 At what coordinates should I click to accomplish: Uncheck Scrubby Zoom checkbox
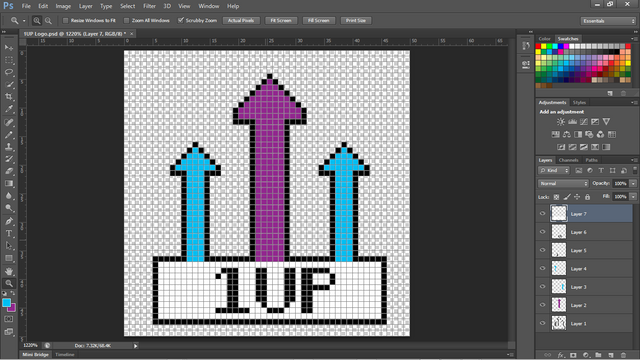[x=181, y=20]
